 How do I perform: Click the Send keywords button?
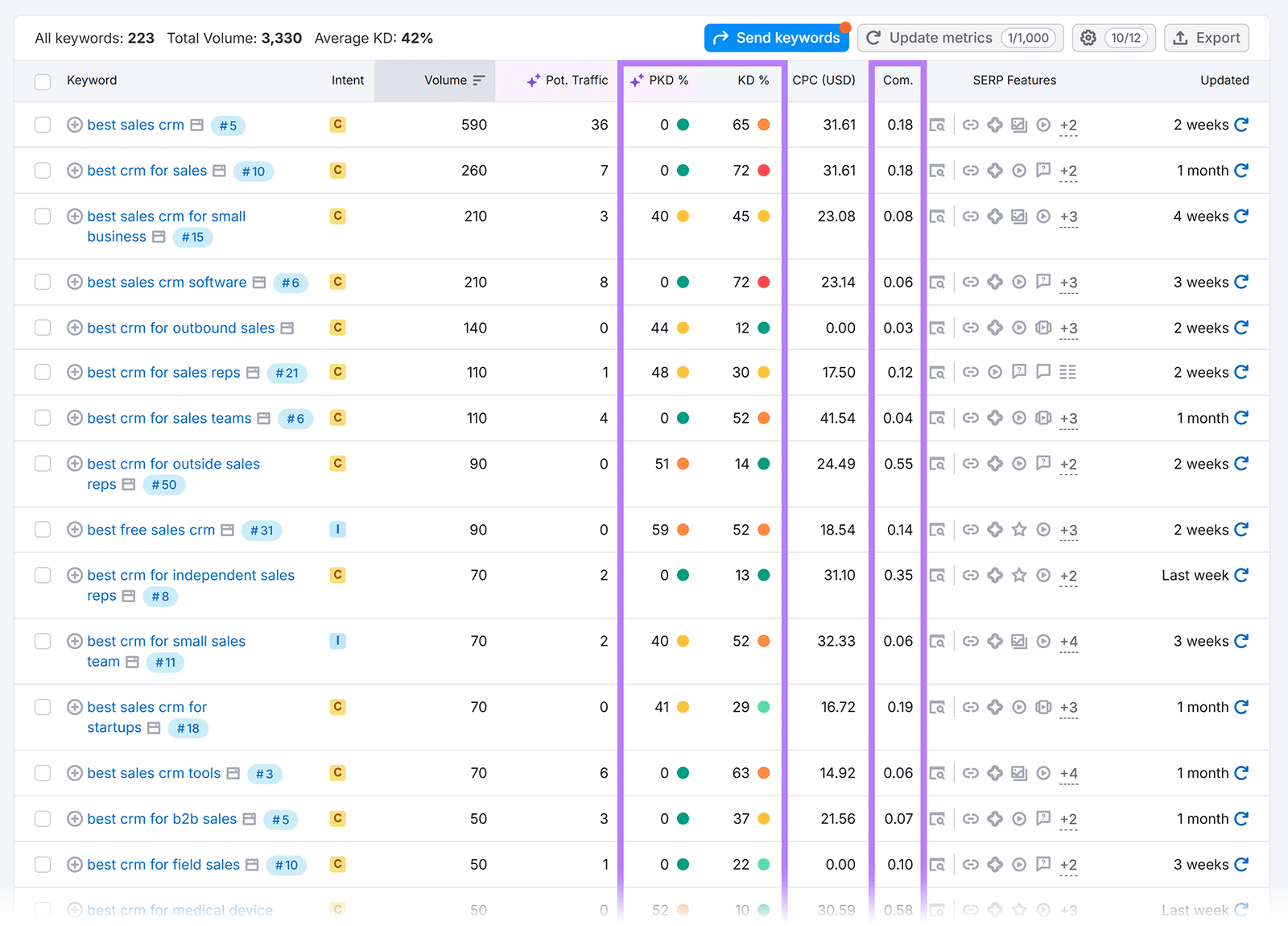[x=776, y=37]
